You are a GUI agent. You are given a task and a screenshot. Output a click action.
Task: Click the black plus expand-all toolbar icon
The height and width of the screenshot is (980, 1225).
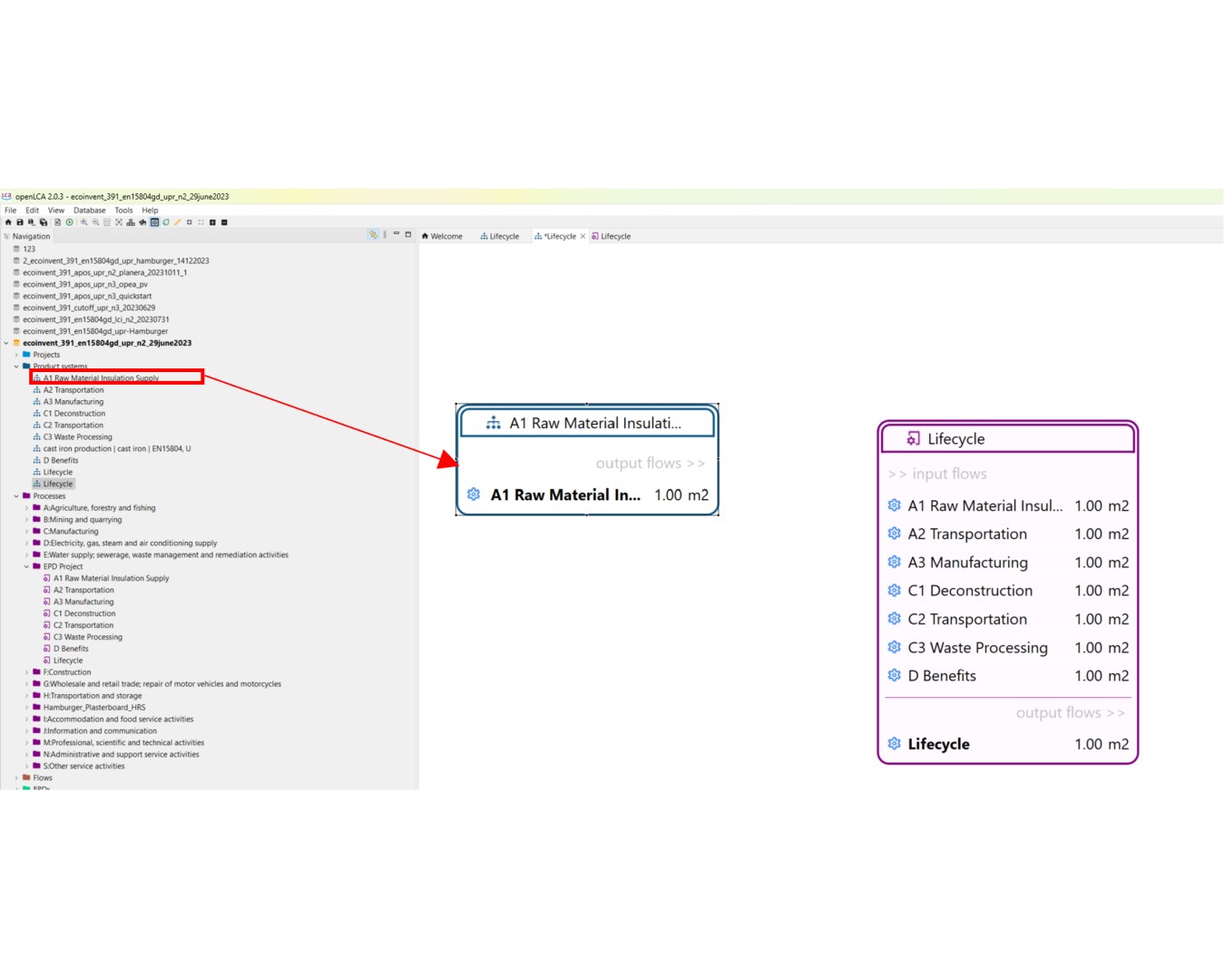212,222
